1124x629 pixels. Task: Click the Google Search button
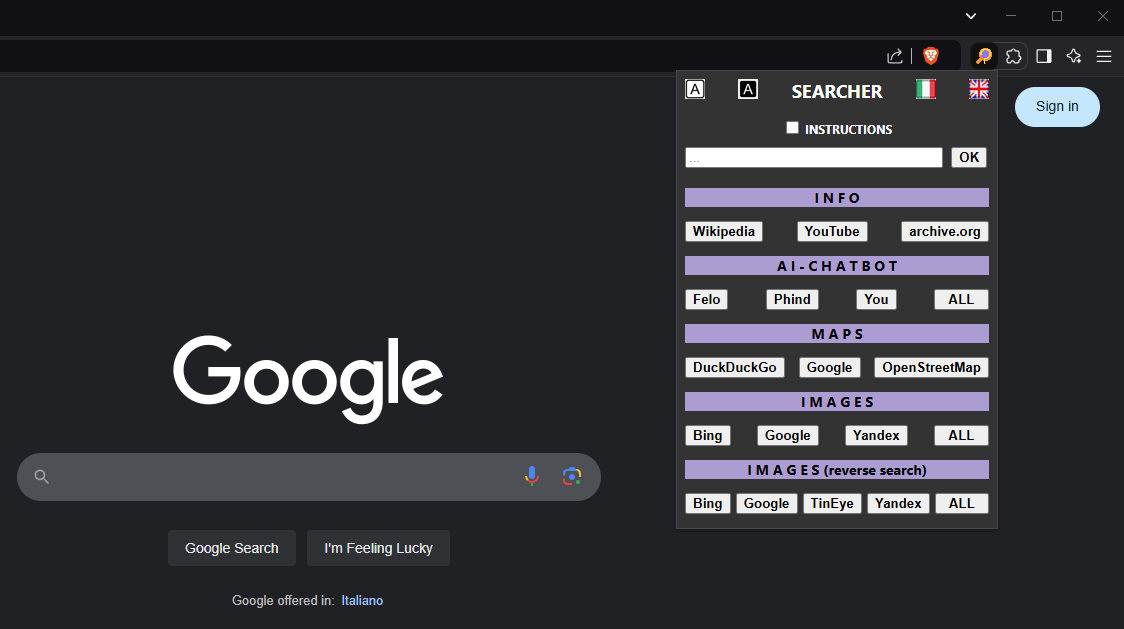(x=232, y=548)
